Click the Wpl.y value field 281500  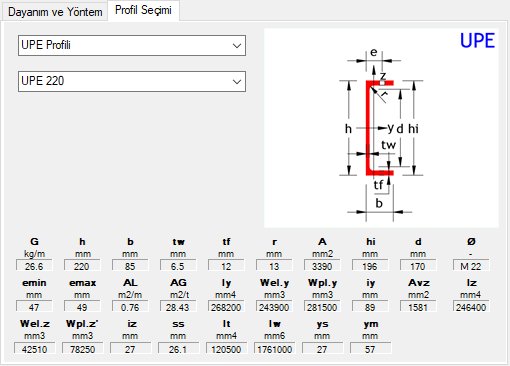pos(322,307)
